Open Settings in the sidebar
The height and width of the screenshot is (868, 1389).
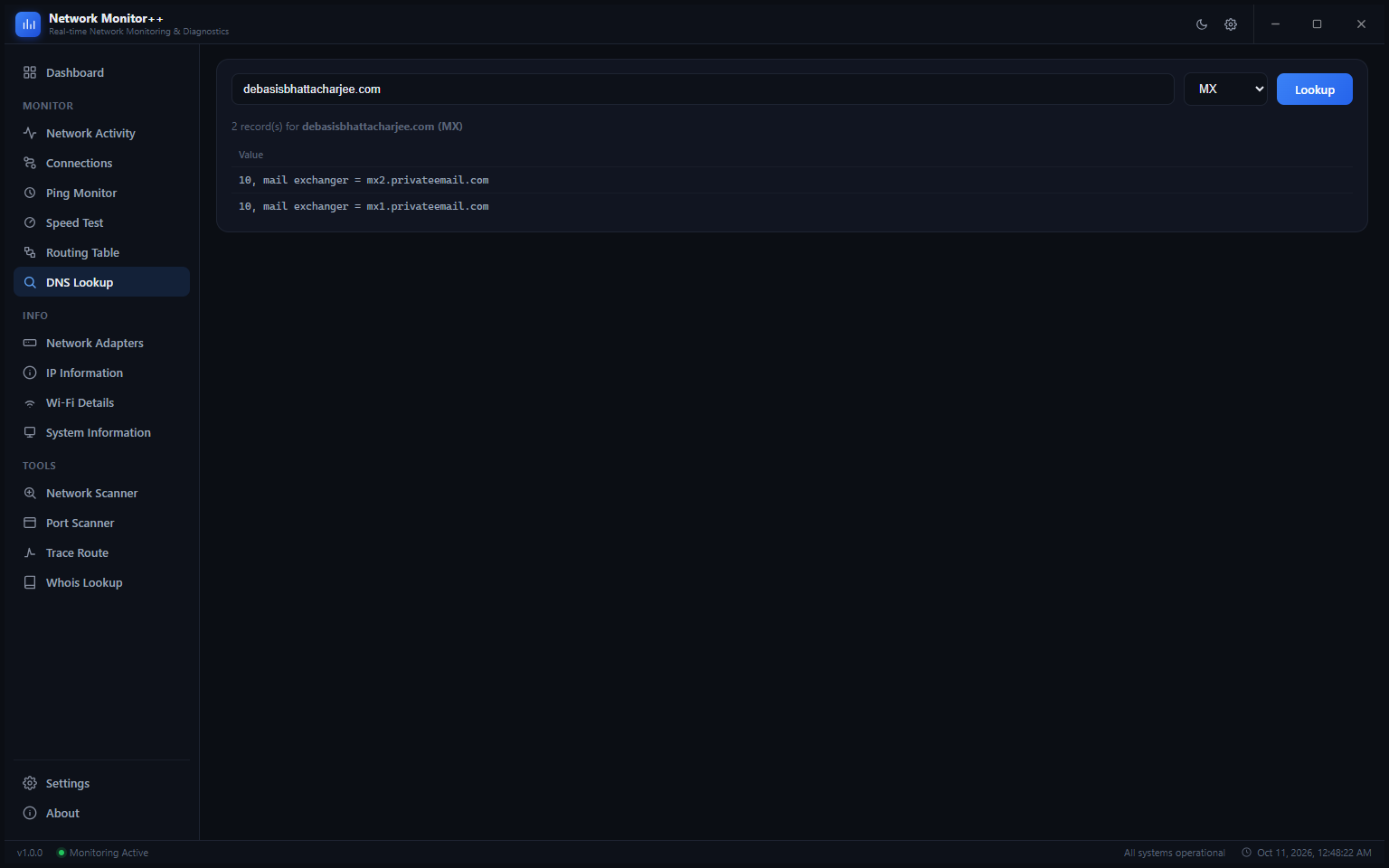pos(101,783)
